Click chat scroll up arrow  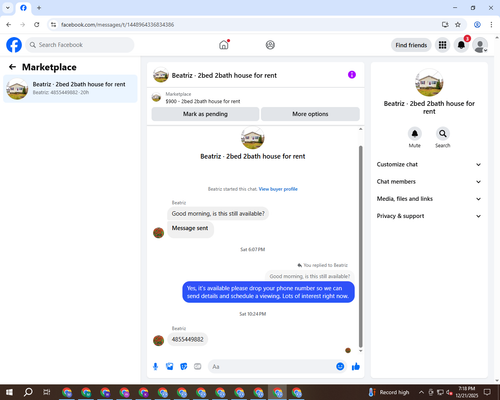(x=360, y=129)
